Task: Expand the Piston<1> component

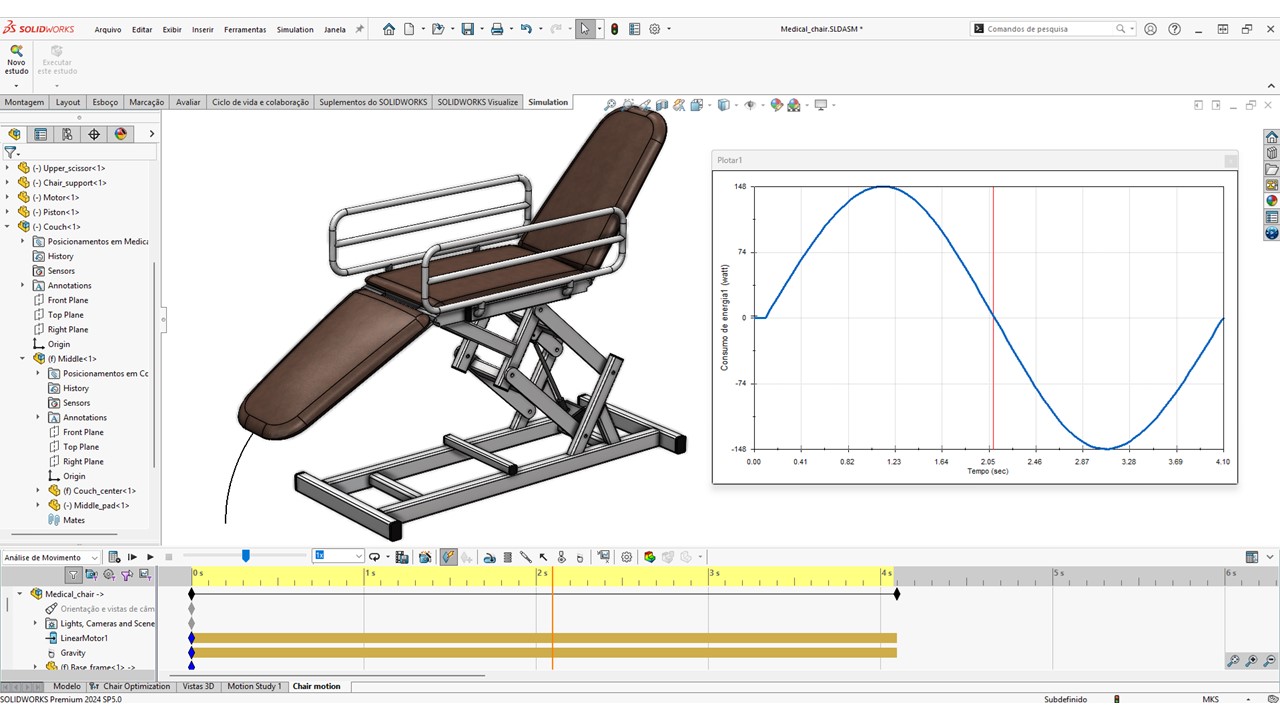Action: (8, 212)
